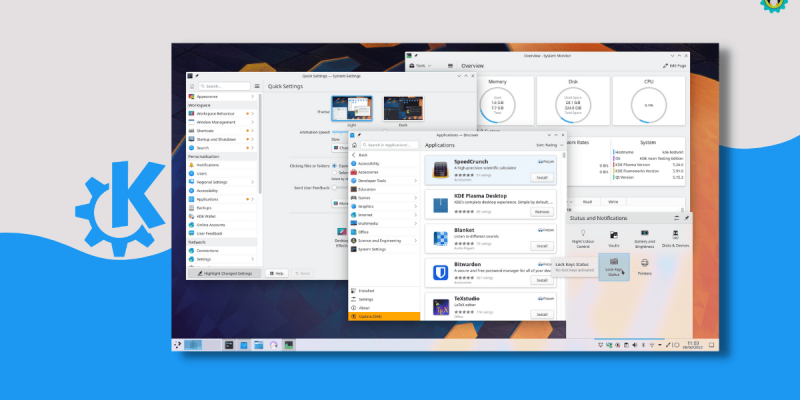Open System Settings hamburger menu
The width and height of the screenshot is (800, 400).
tap(257, 86)
